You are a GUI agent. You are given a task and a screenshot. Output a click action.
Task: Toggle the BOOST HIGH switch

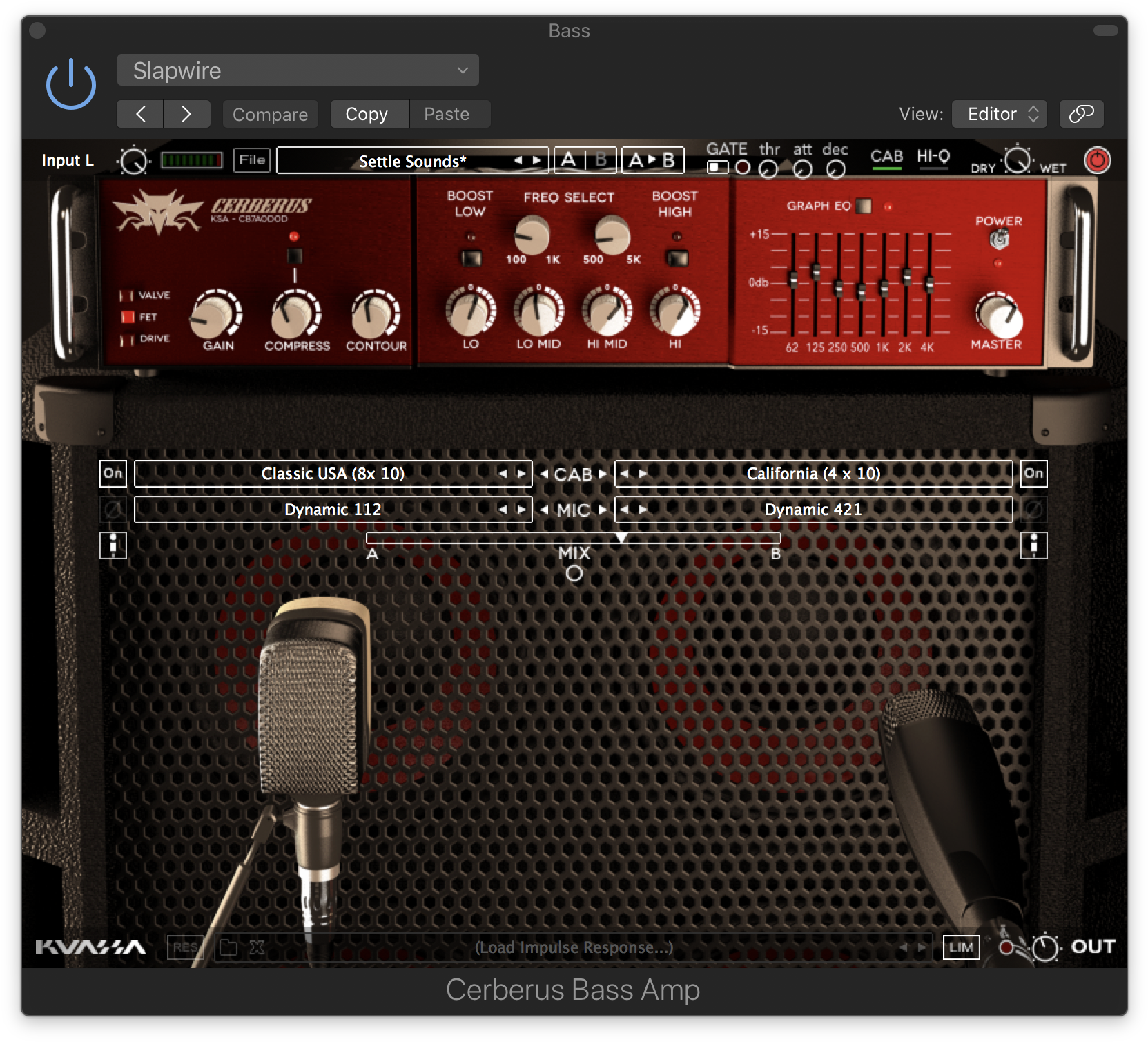click(677, 258)
